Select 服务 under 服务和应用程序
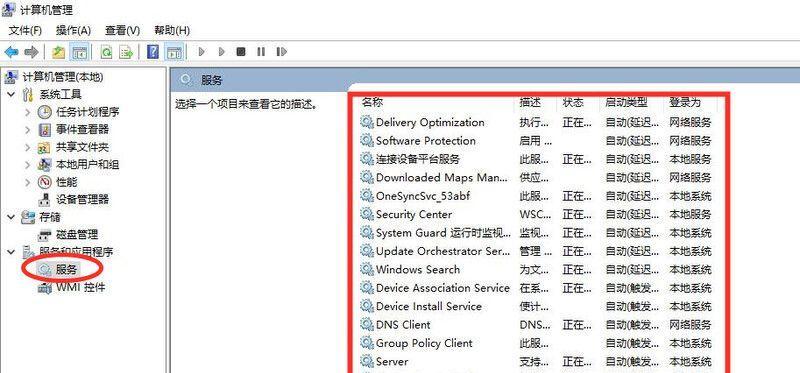 tap(66, 269)
